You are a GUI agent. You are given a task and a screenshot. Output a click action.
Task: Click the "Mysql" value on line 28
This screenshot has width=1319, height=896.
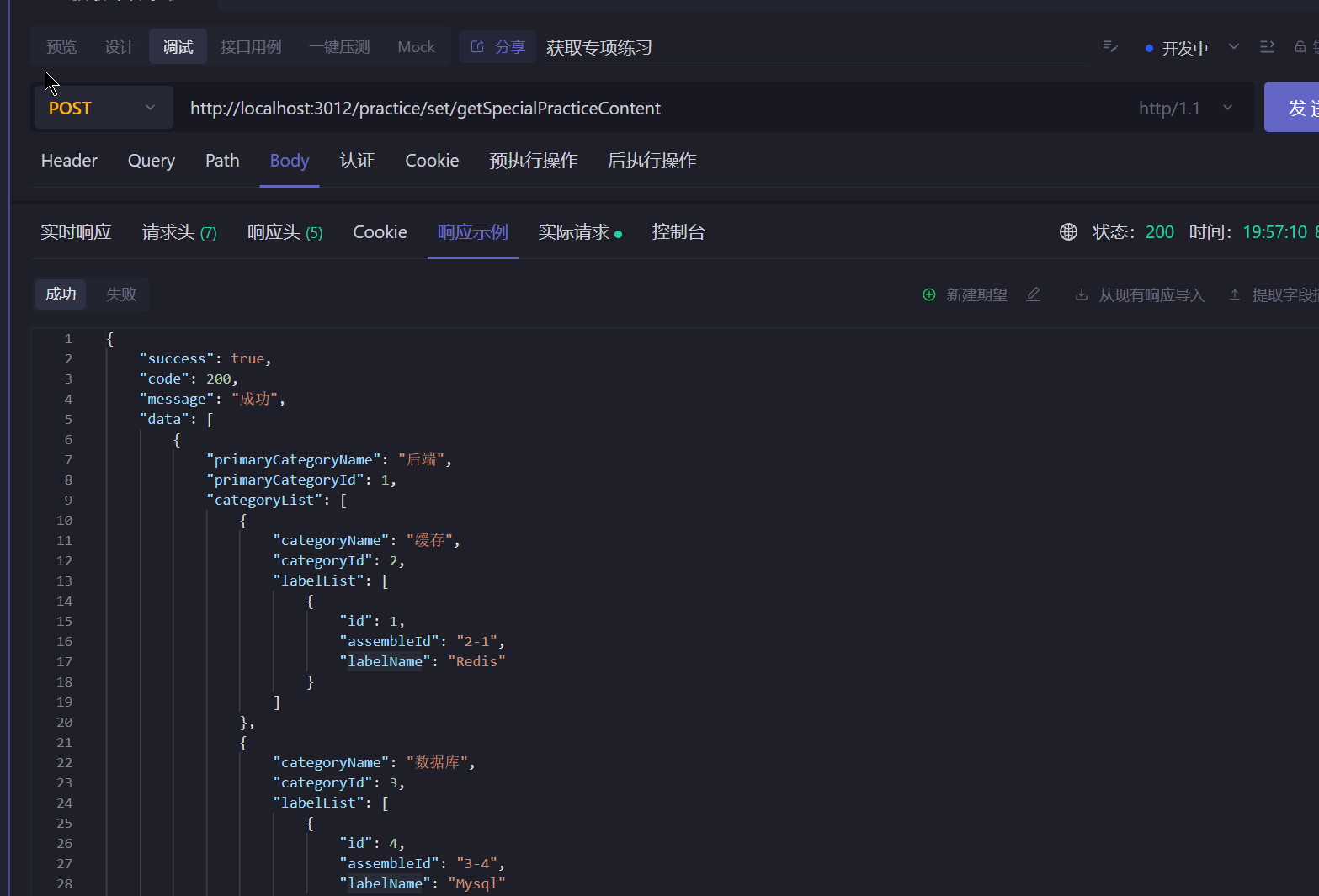[476, 883]
